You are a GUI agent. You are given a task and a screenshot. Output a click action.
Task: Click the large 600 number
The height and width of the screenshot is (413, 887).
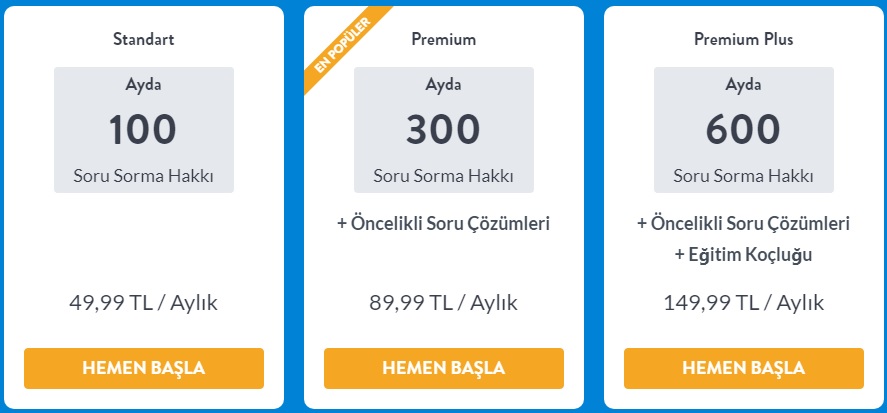point(743,130)
